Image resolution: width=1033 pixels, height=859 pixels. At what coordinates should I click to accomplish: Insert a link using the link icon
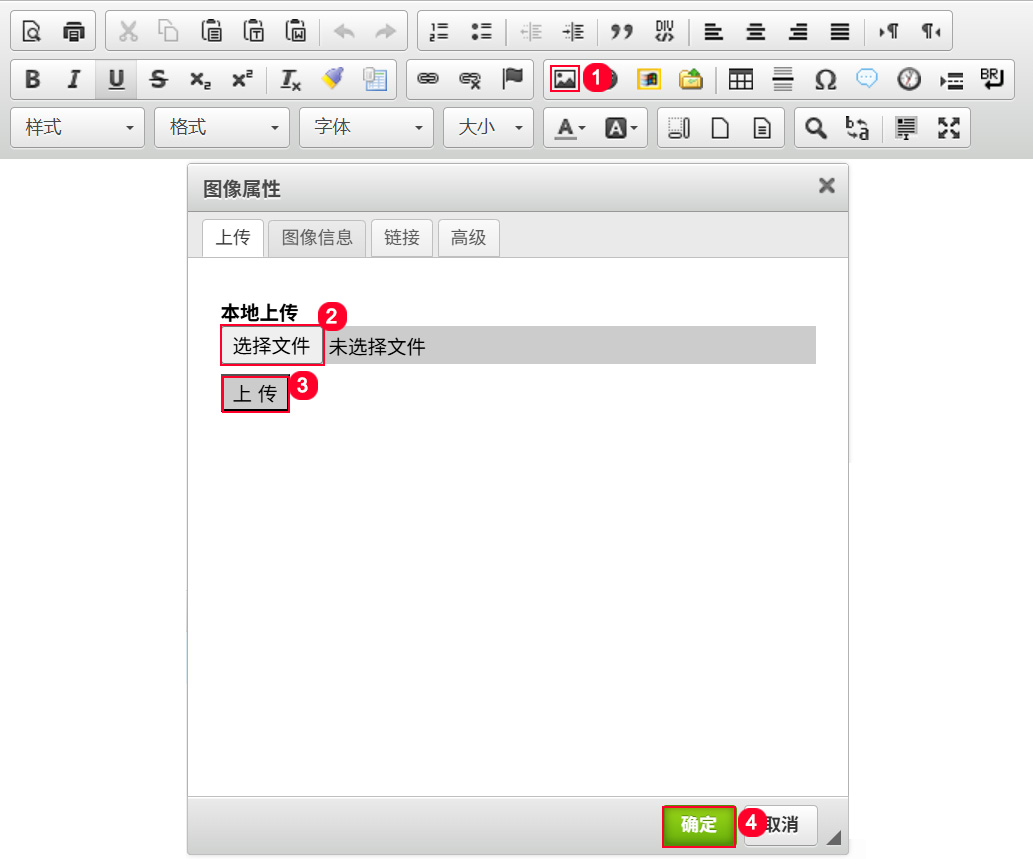428,79
